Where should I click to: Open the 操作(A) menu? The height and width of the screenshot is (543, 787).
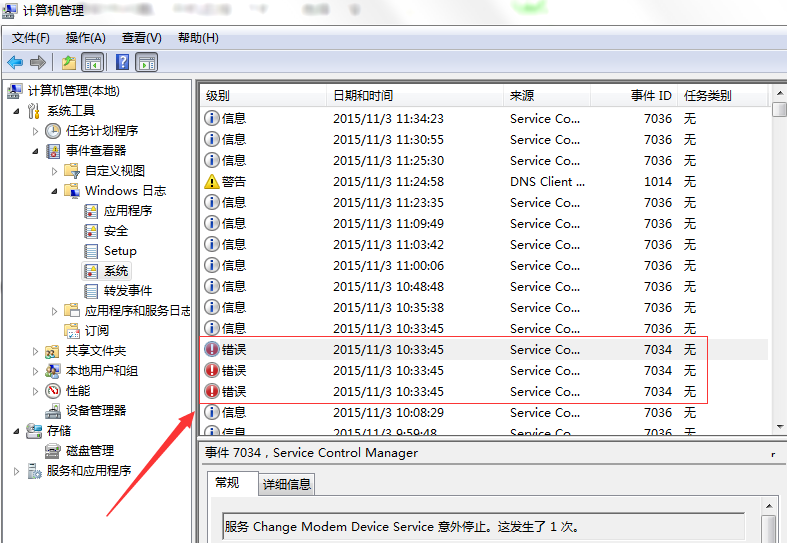85,38
